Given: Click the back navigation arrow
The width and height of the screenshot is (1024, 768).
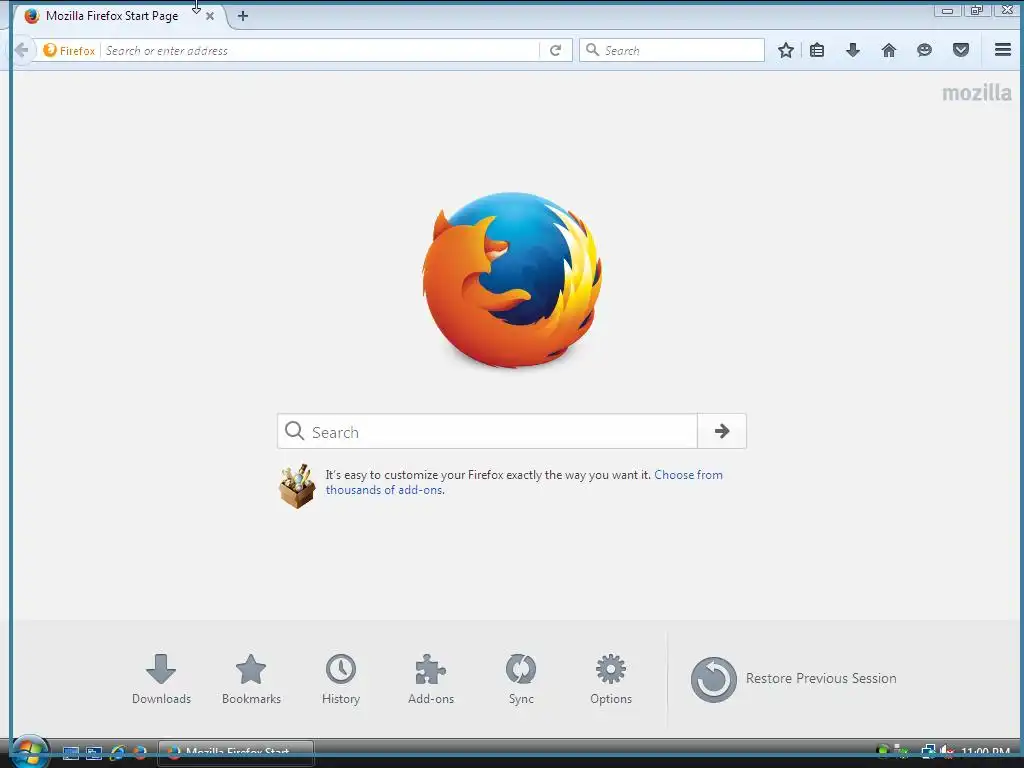Looking at the screenshot, I should coord(21,50).
